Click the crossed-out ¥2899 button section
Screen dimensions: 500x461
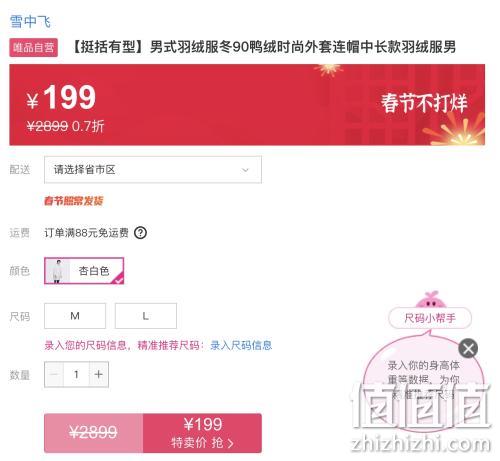(x=94, y=433)
